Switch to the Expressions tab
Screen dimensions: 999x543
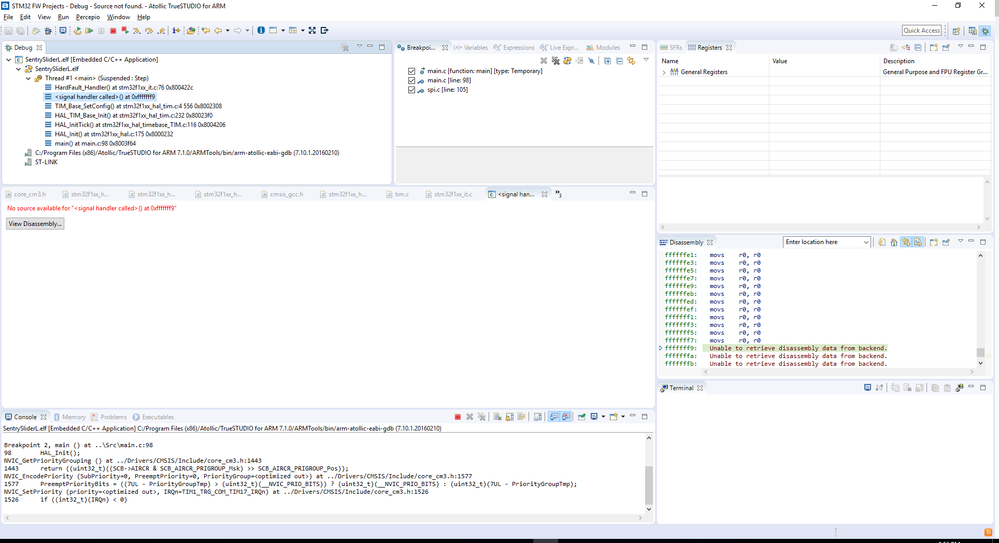pos(514,47)
